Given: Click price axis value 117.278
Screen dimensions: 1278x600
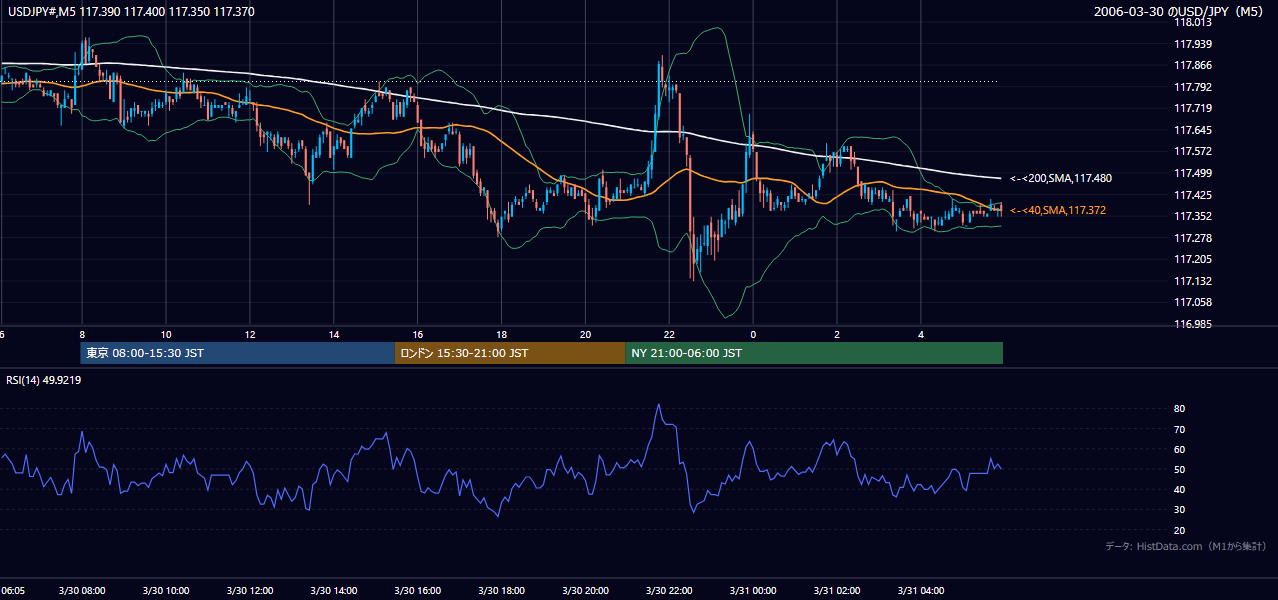Looking at the screenshot, I should (x=1194, y=238).
